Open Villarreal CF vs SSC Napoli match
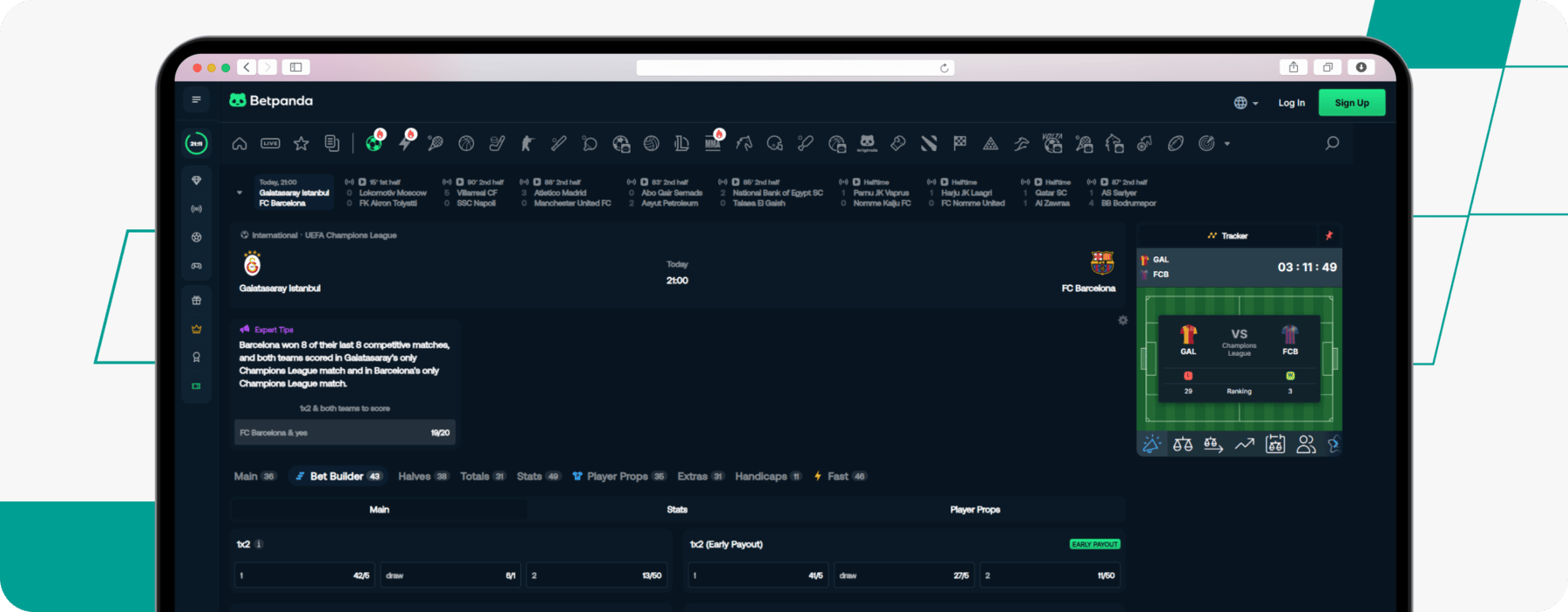Image resolution: width=1568 pixels, height=612 pixels. 474,193
